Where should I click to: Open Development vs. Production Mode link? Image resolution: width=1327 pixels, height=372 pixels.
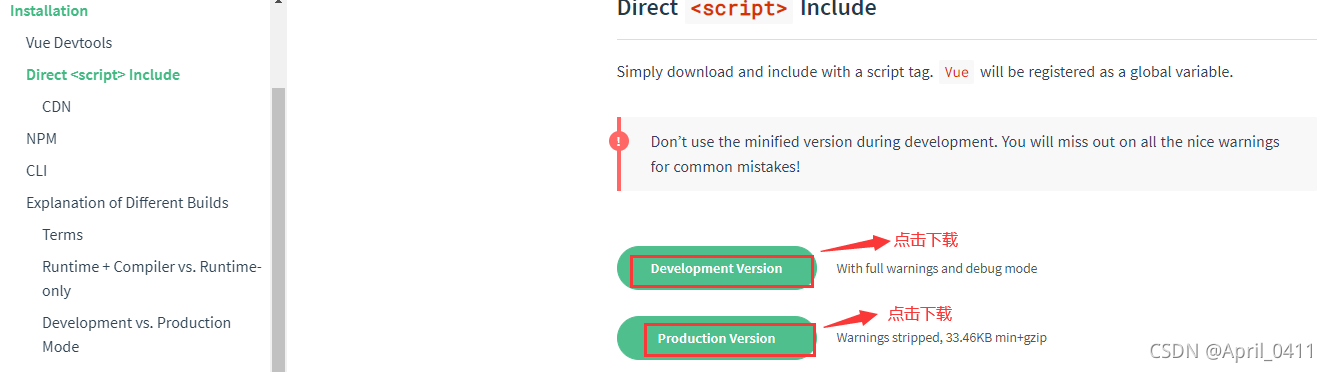(x=136, y=335)
